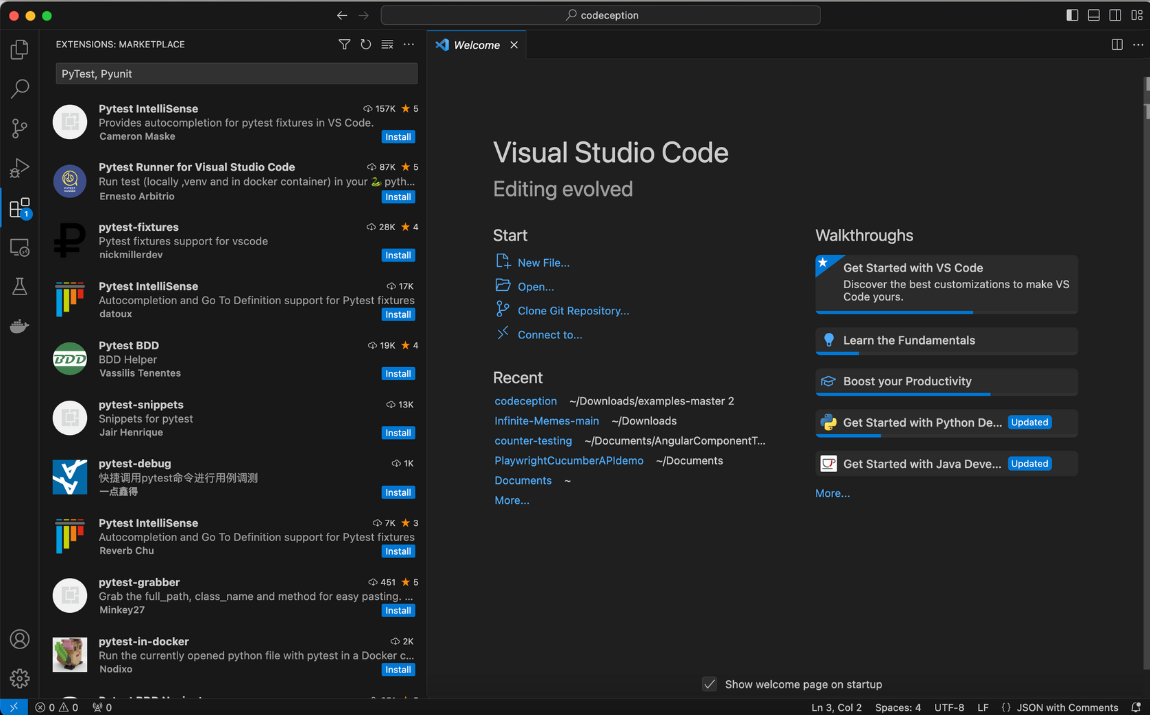Image resolution: width=1150 pixels, height=715 pixels.
Task: Open the Docker view in the activity bar
Action: pos(19,325)
